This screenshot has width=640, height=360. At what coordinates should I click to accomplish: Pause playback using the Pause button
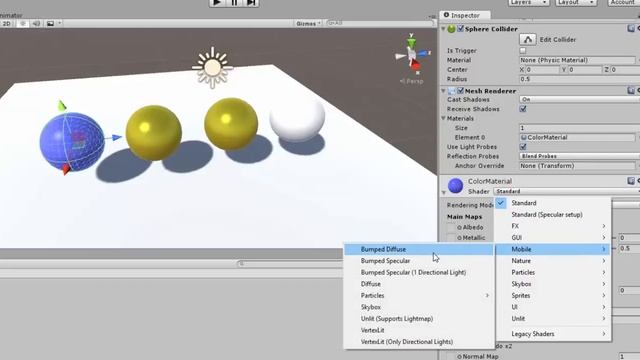coord(235,3)
